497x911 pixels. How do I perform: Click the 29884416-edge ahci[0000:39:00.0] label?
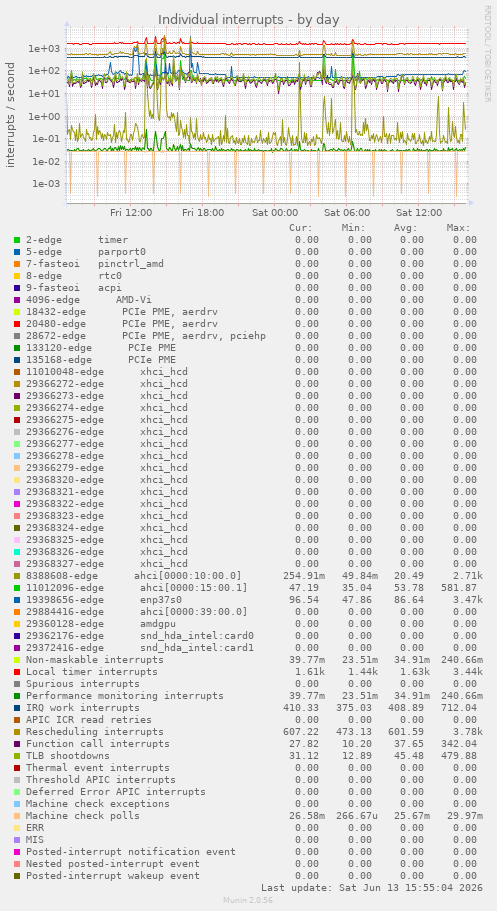pos(137,612)
